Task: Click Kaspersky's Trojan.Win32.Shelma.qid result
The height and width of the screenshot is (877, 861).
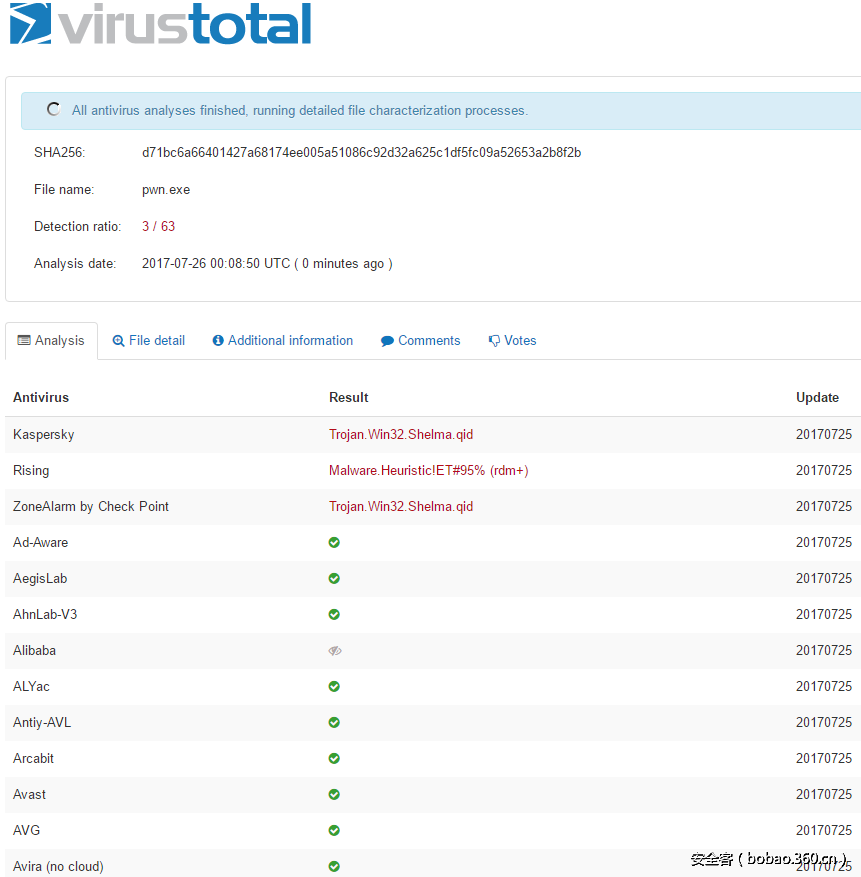Action: pyautogui.click(x=401, y=435)
